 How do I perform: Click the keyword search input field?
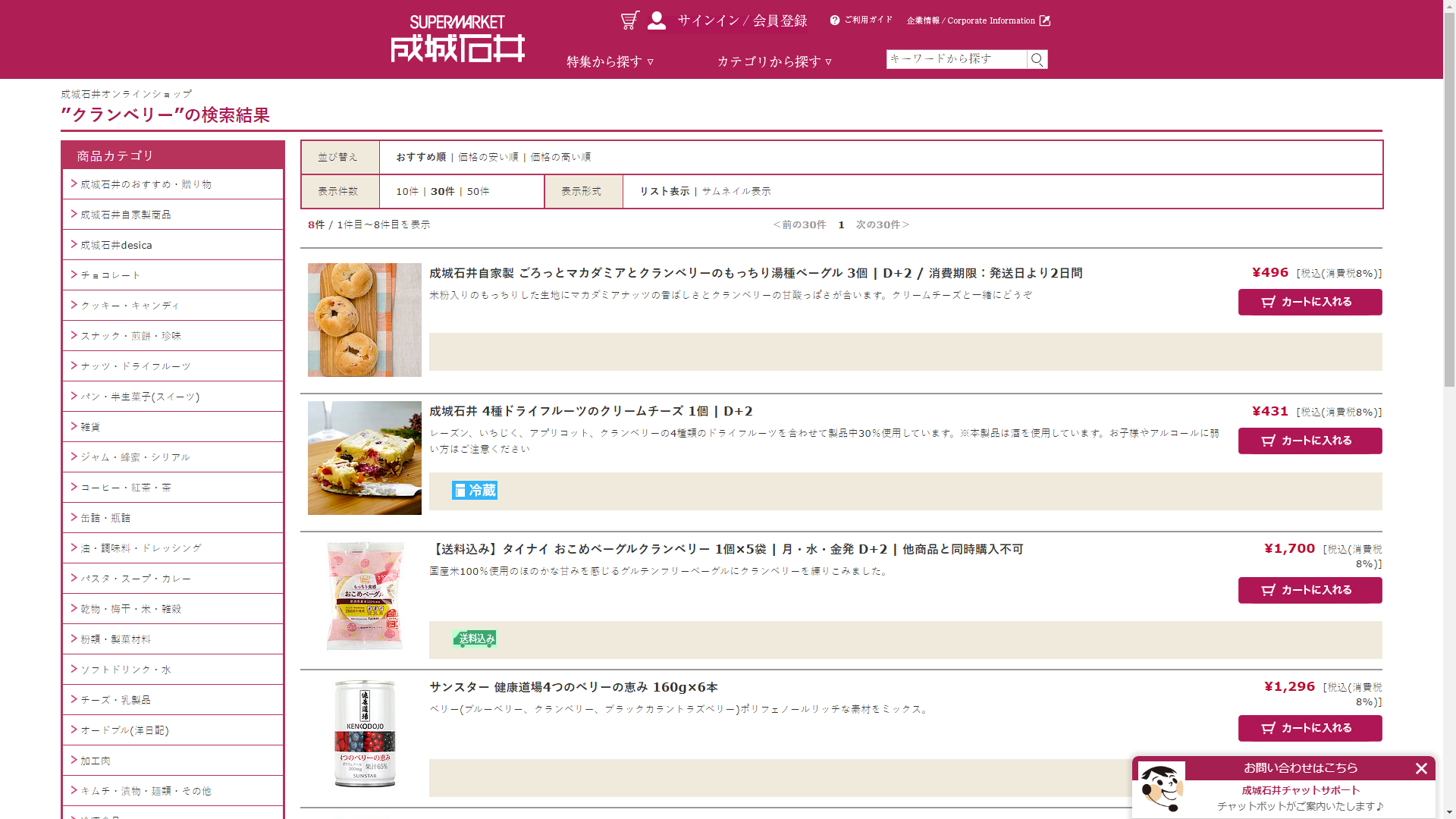point(955,59)
